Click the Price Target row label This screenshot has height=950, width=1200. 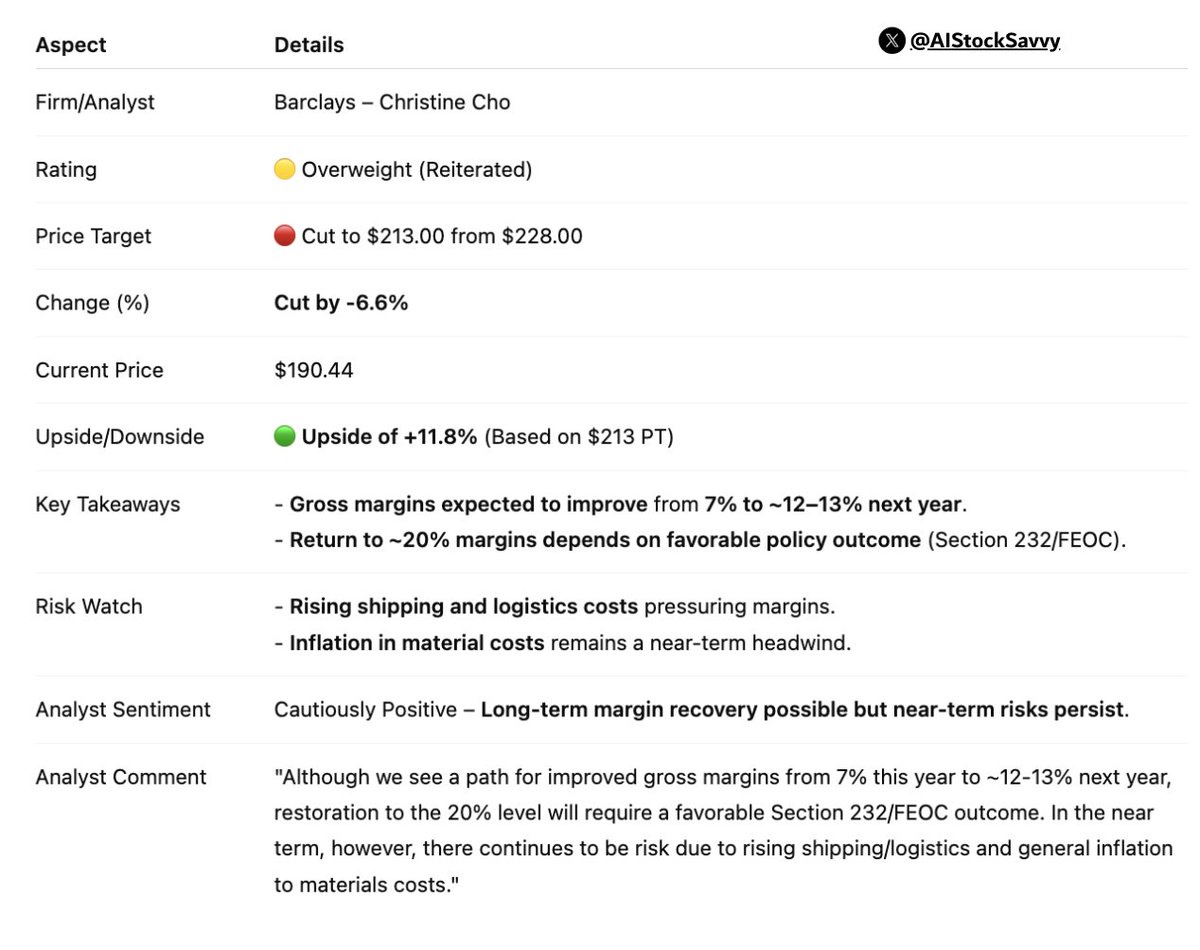[93, 237]
